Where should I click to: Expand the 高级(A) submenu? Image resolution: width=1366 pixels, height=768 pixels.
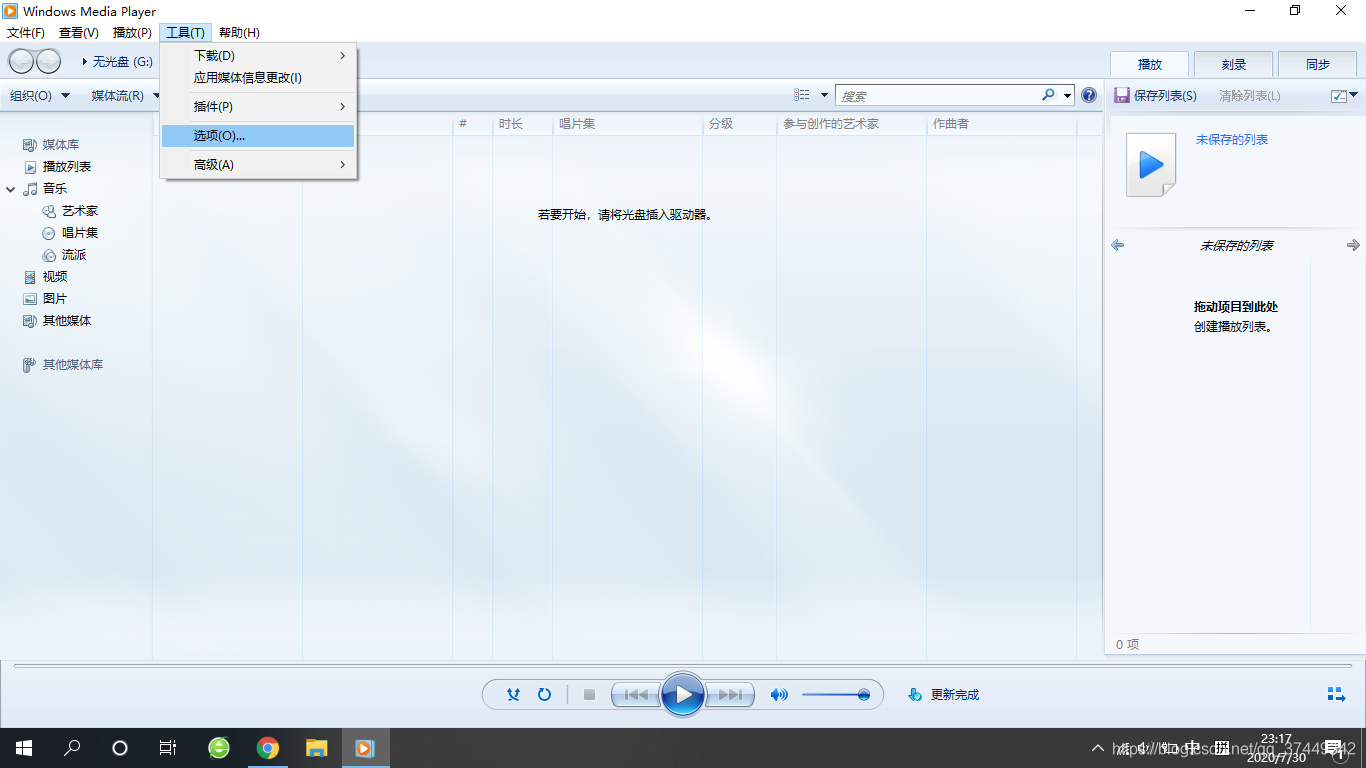258,165
